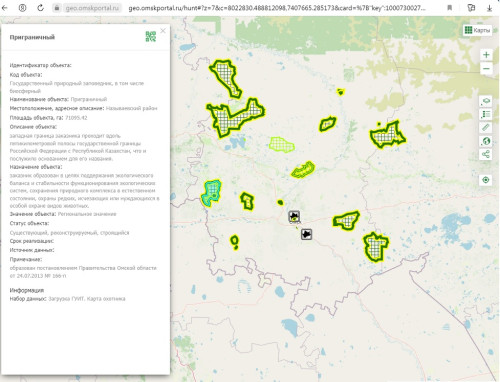Open the QR code for Приграничный card
The height and width of the screenshot is (382, 500).
coord(151,36)
